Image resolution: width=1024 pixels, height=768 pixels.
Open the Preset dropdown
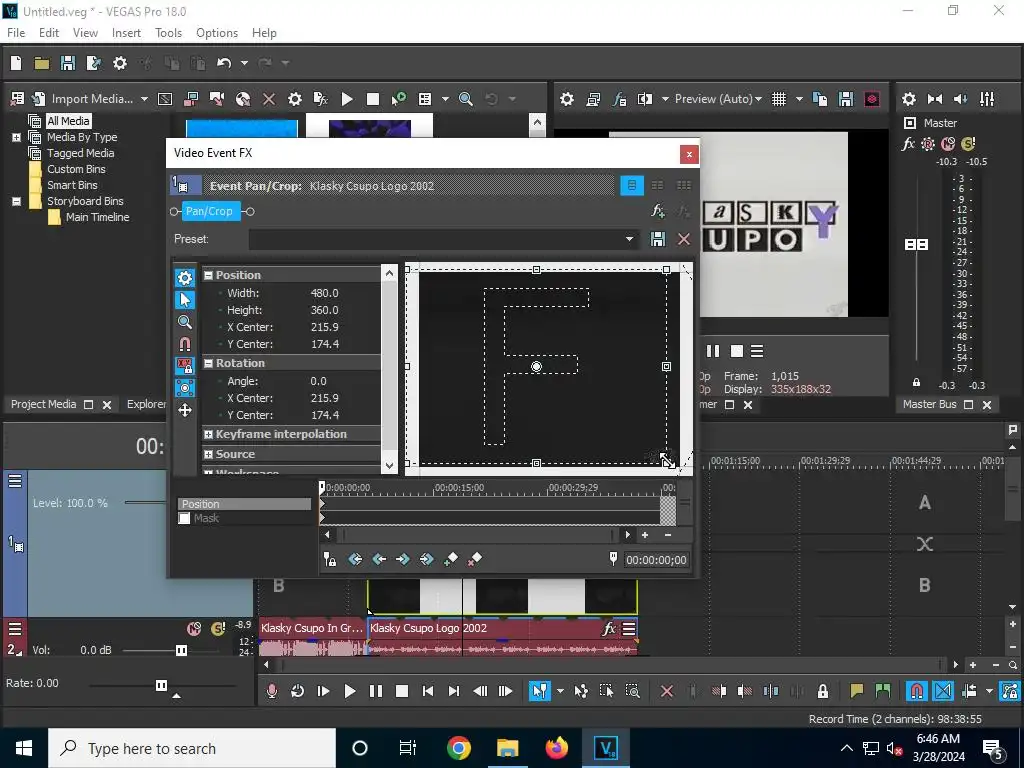tap(629, 239)
